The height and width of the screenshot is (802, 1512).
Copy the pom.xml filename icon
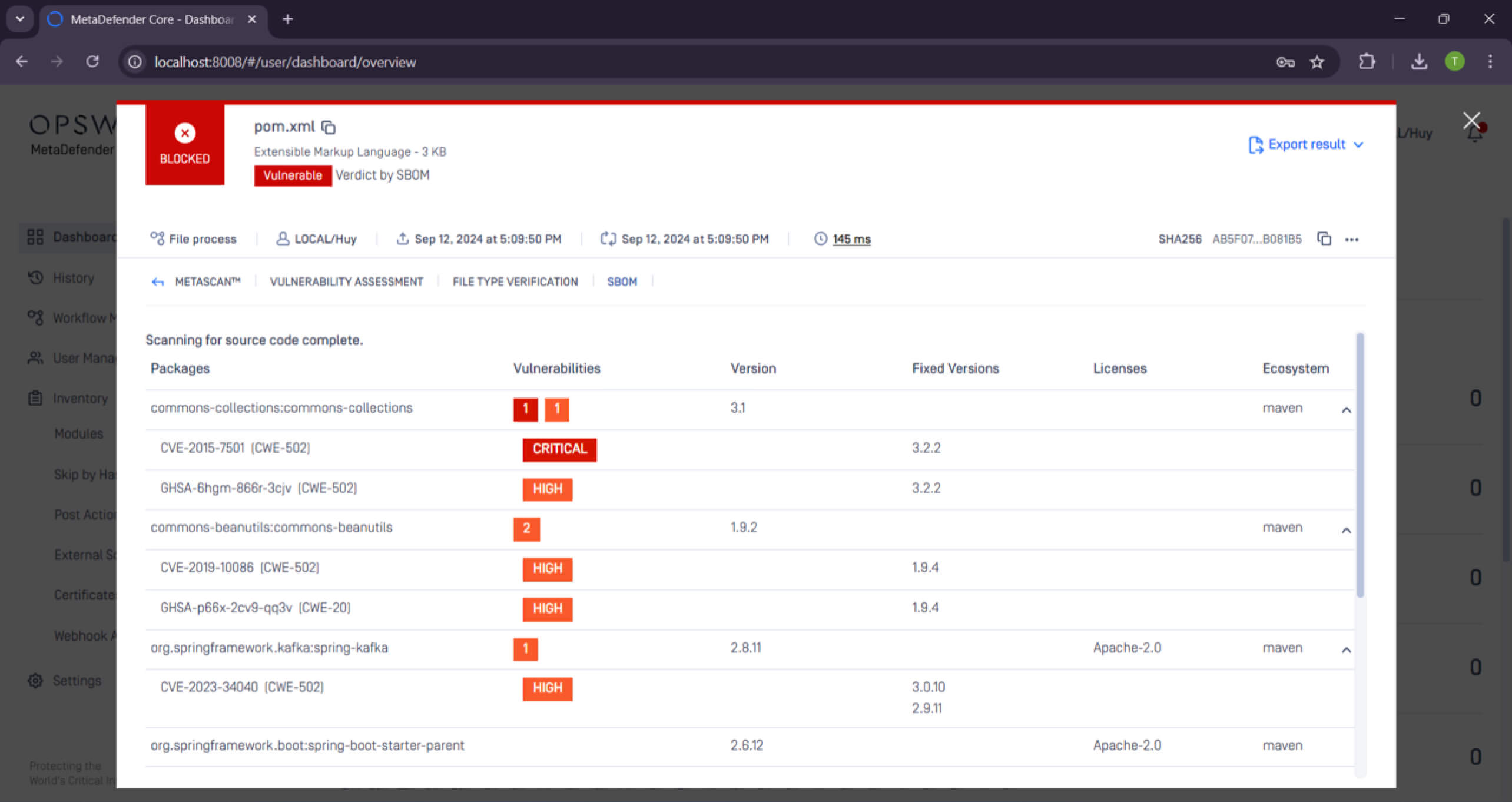point(329,127)
